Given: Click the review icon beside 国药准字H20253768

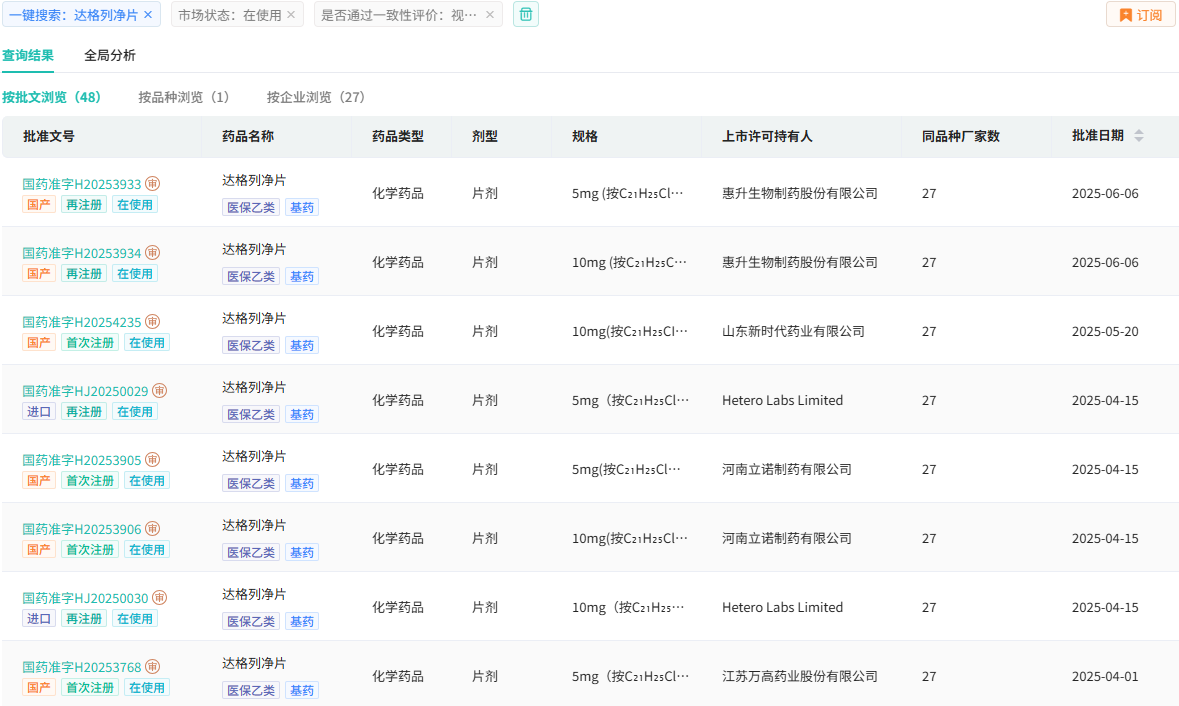Looking at the screenshot, I should 153,667.
